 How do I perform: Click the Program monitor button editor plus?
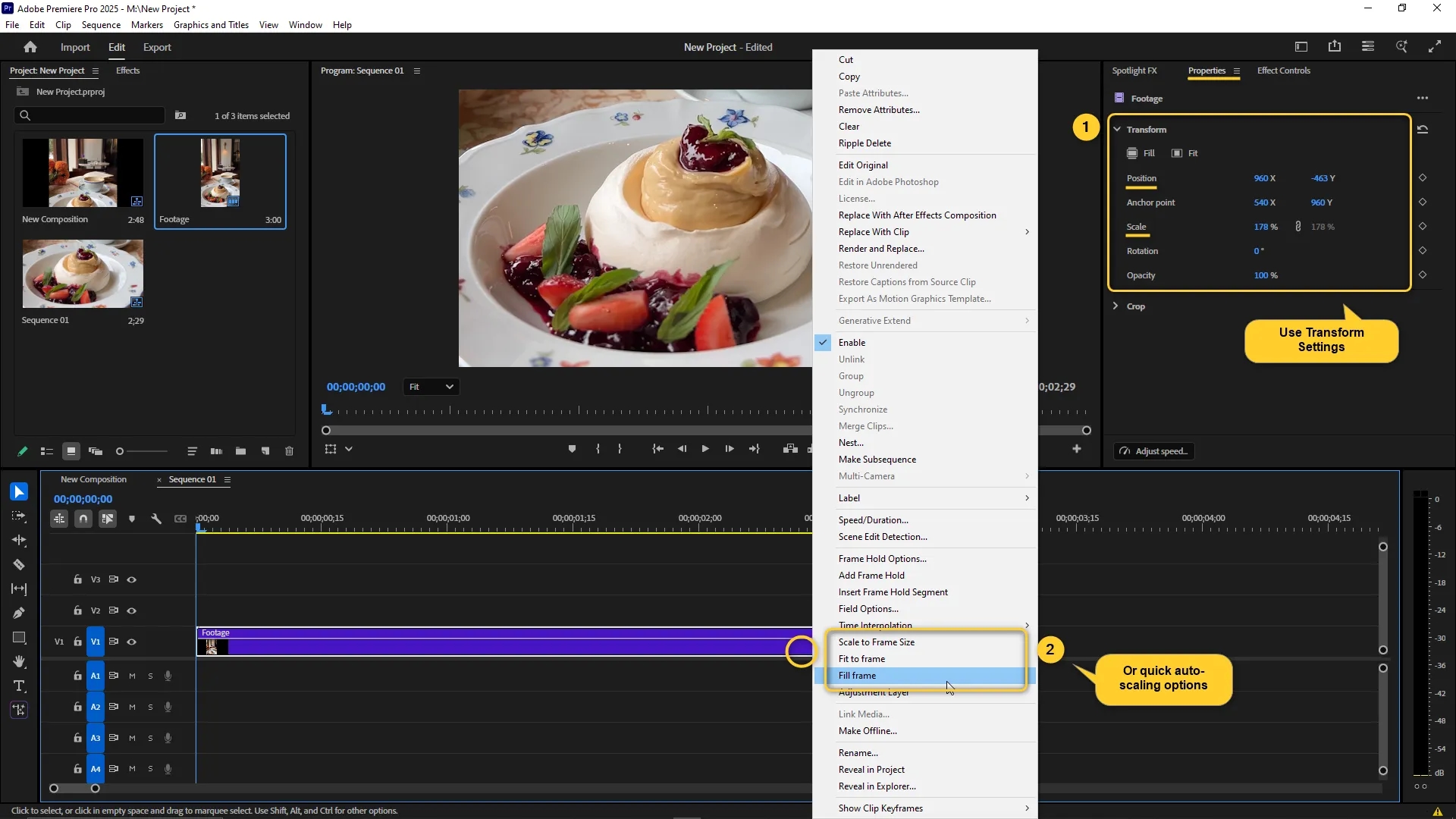click(x=1077, y=449)
